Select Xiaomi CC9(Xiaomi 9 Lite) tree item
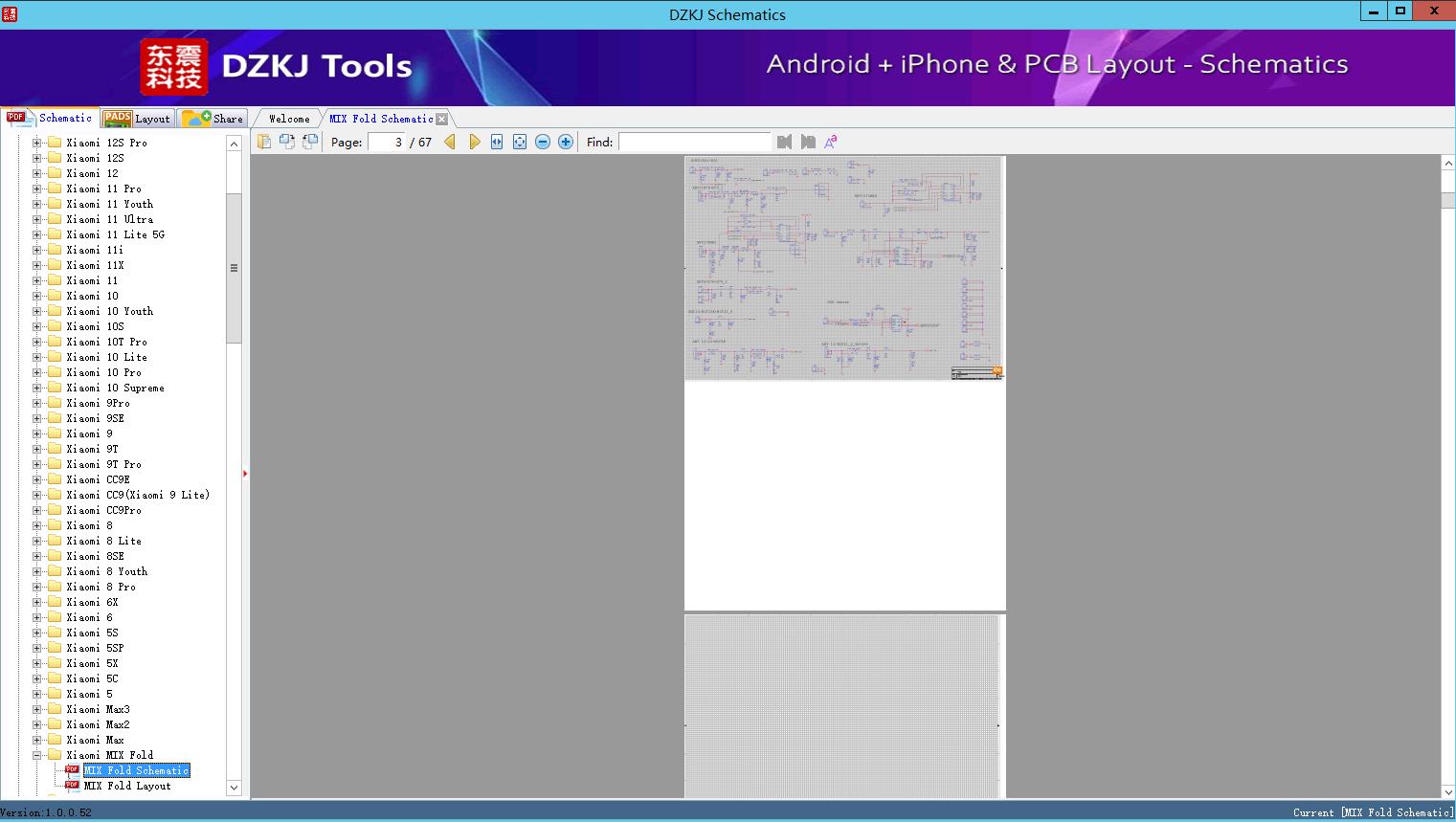Image resolution: width=1456 pixels, height=822 pixels. (x=138, y=495)
